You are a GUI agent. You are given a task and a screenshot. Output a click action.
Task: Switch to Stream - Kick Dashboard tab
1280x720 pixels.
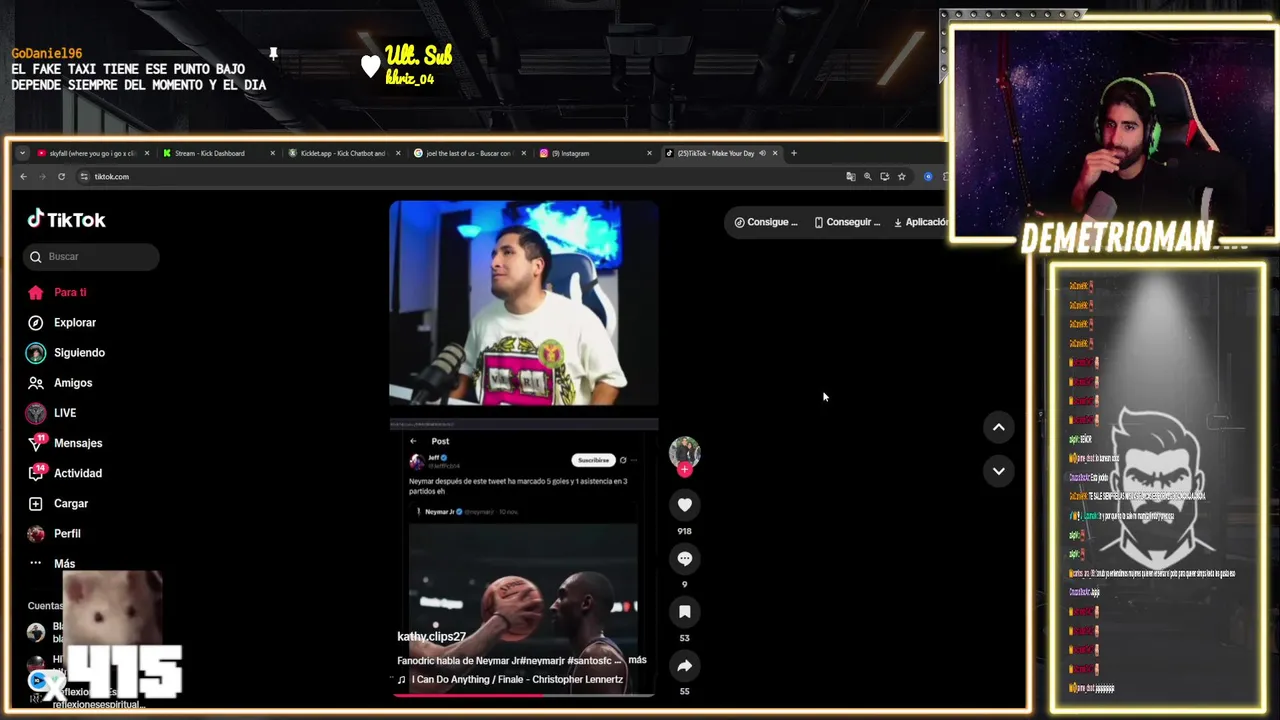(x=210, y=153)
